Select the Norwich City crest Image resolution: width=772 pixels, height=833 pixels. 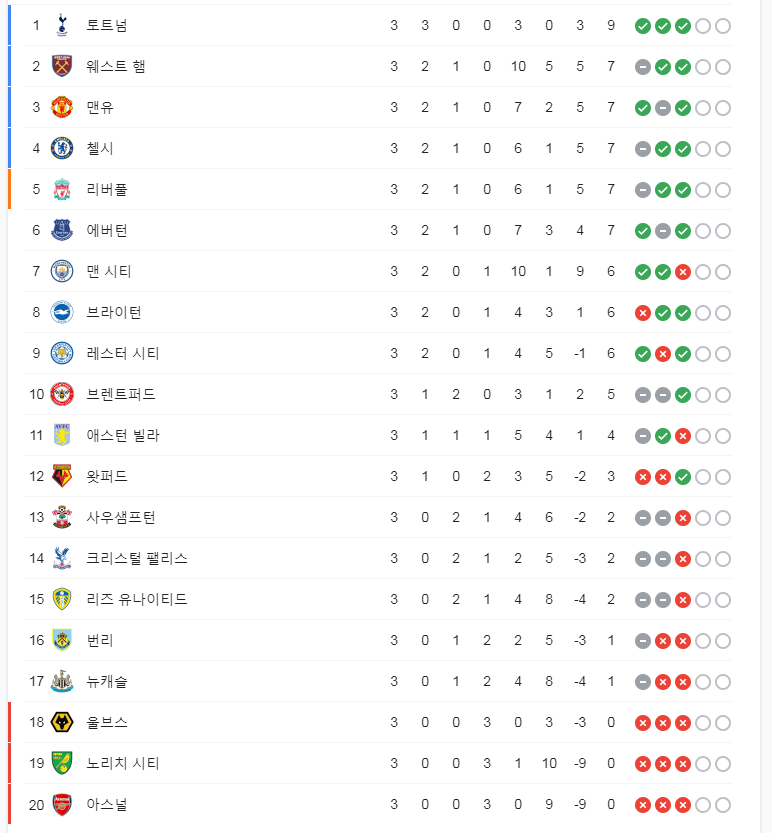point(62,763)
